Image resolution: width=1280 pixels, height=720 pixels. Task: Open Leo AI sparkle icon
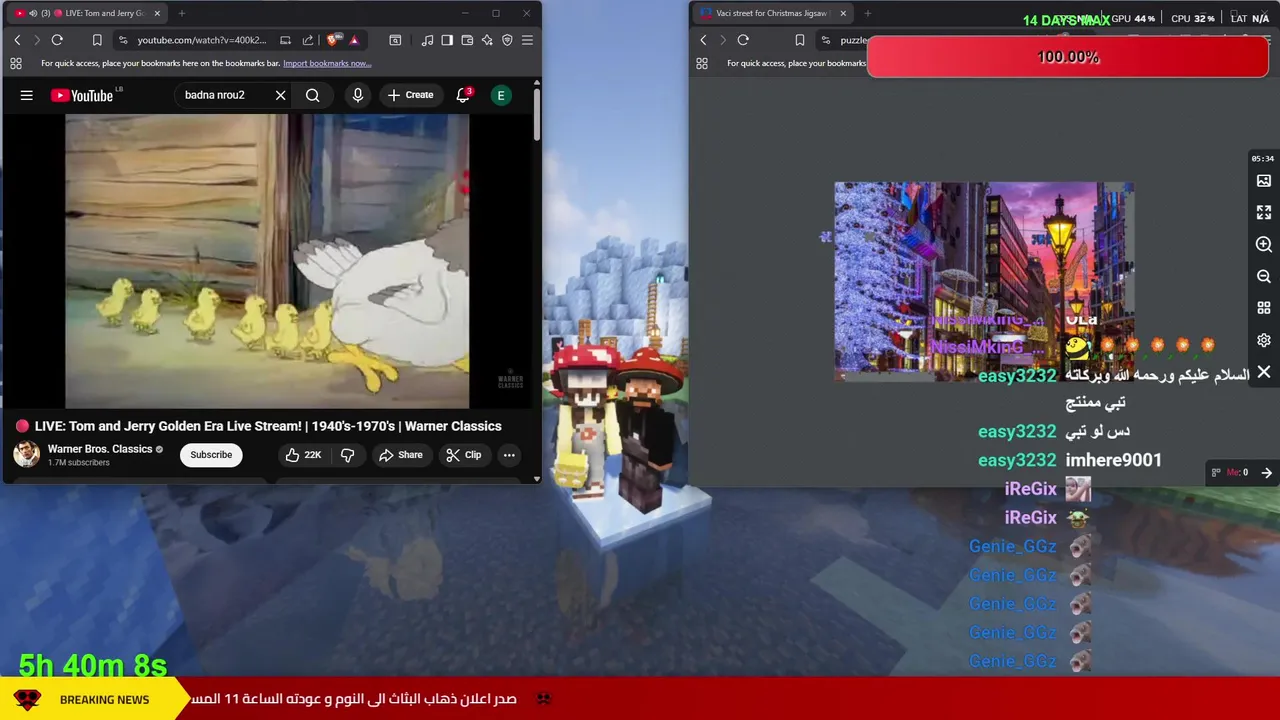[x=487, y=40]
